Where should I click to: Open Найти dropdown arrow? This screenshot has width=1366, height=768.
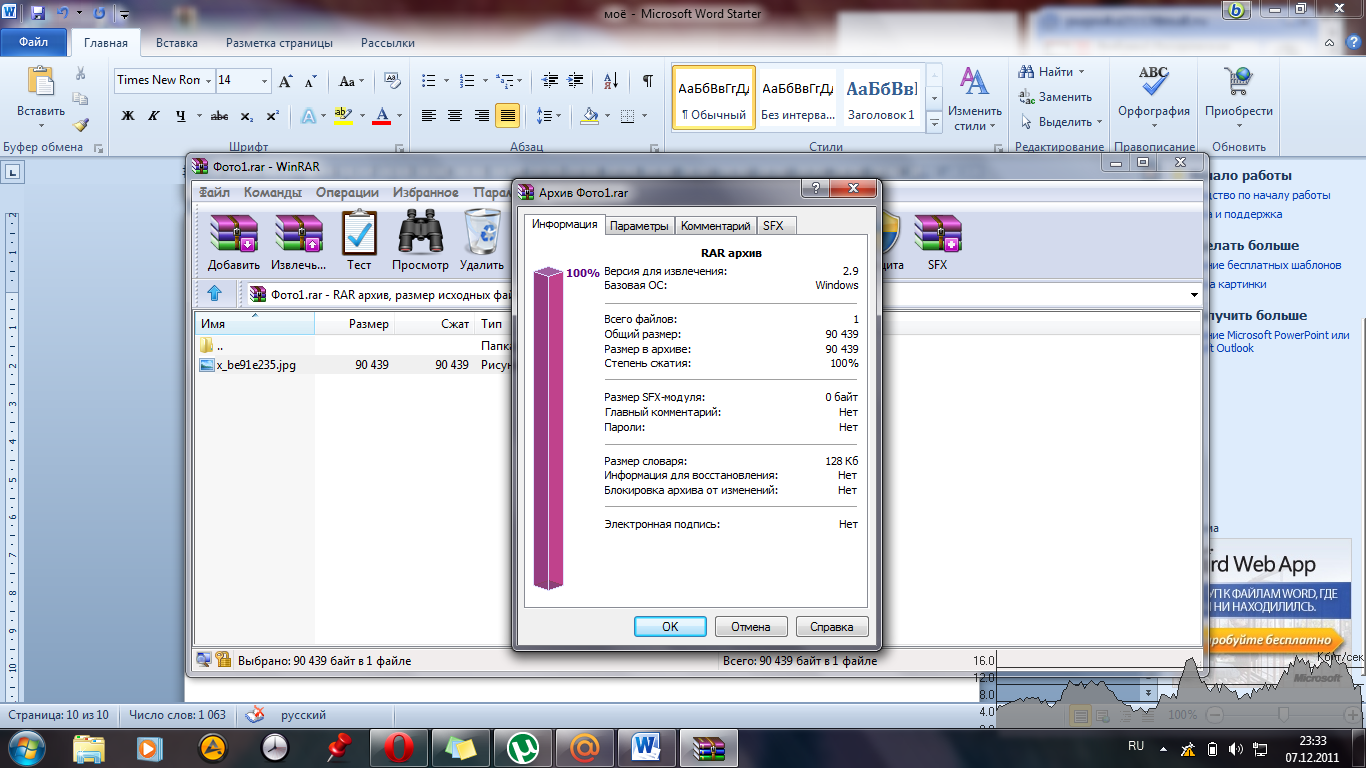(1083, 72)
